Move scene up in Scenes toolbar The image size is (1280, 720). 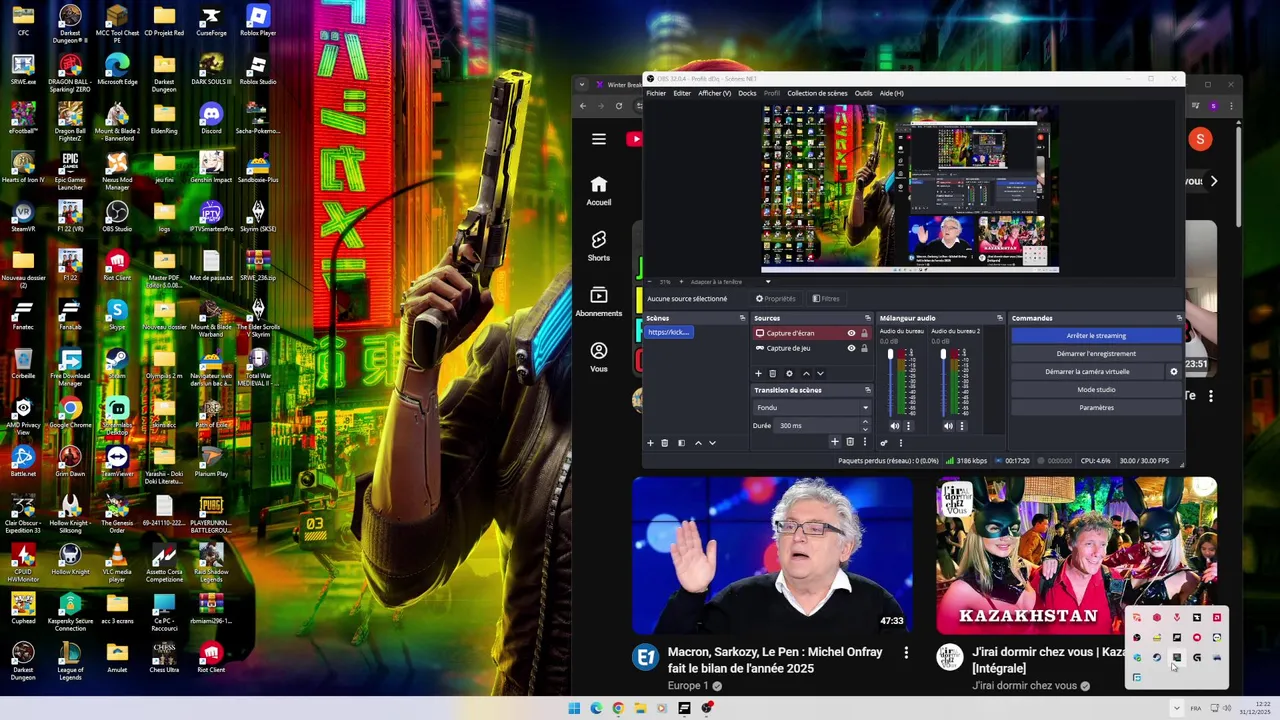698,443
